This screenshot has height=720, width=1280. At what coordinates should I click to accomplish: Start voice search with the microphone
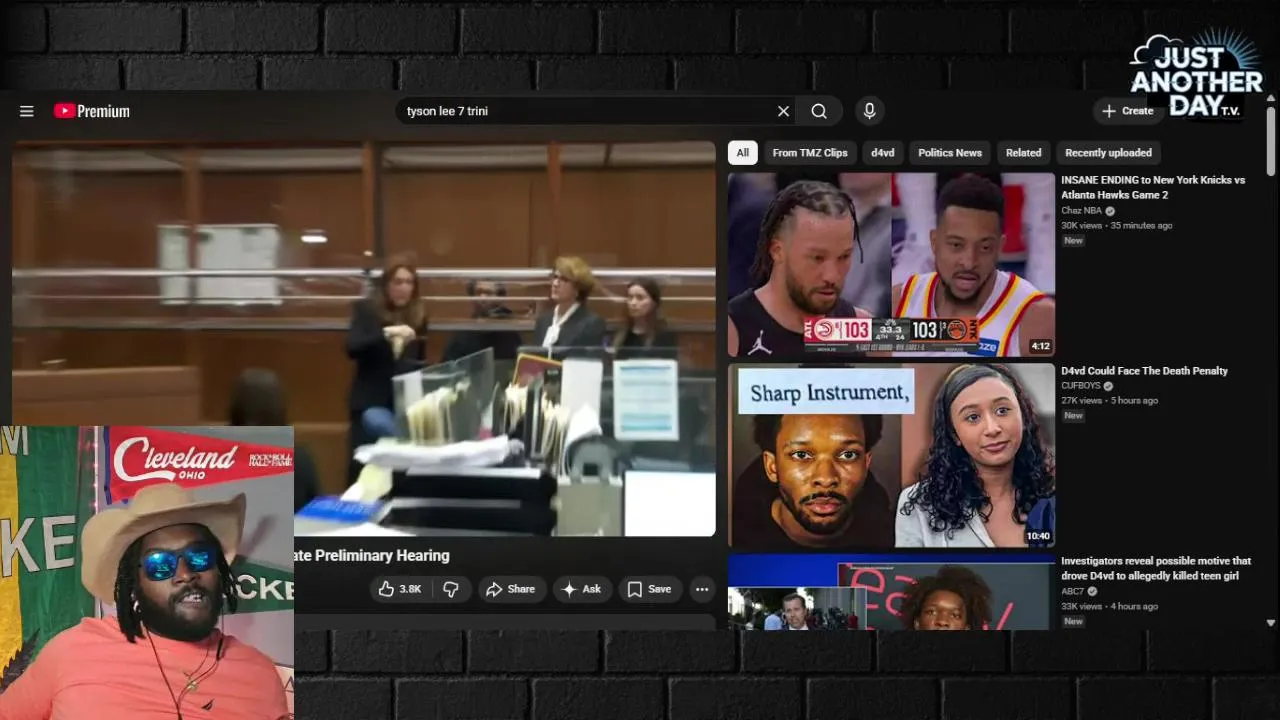869,111
